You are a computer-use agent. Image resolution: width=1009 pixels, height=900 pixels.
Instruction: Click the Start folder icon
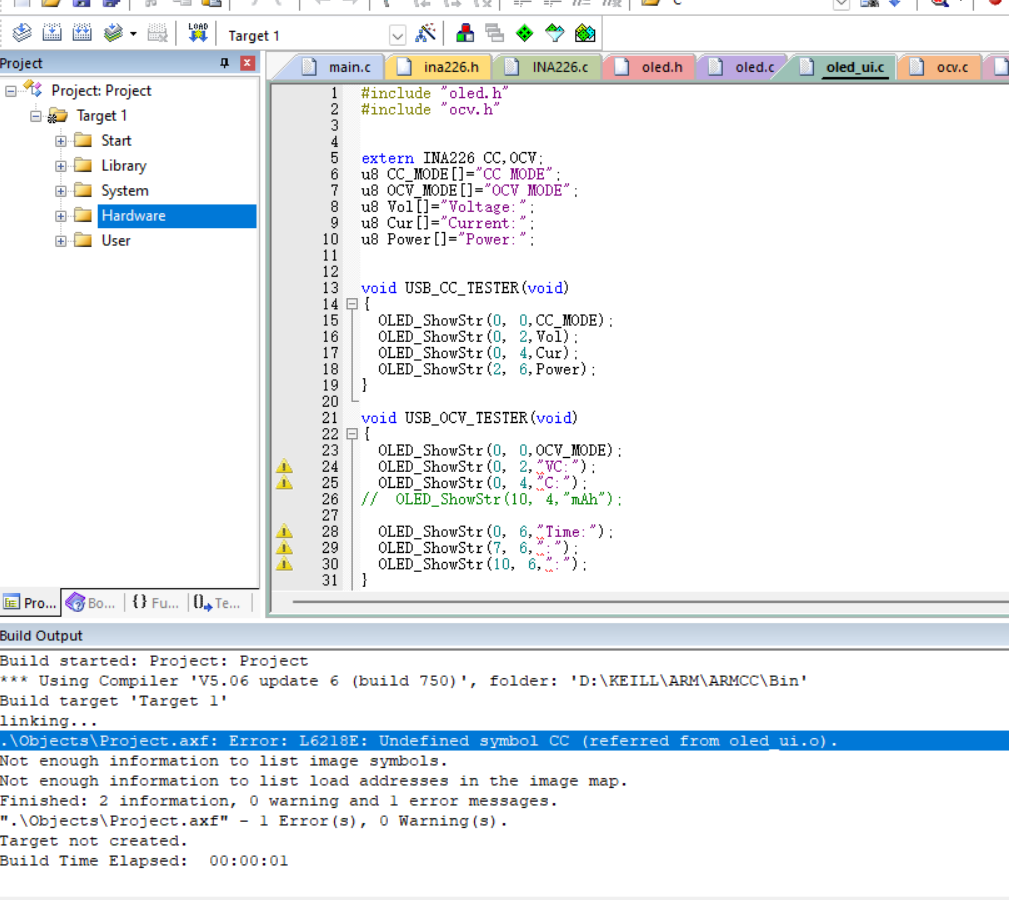[x=82, y=140]
